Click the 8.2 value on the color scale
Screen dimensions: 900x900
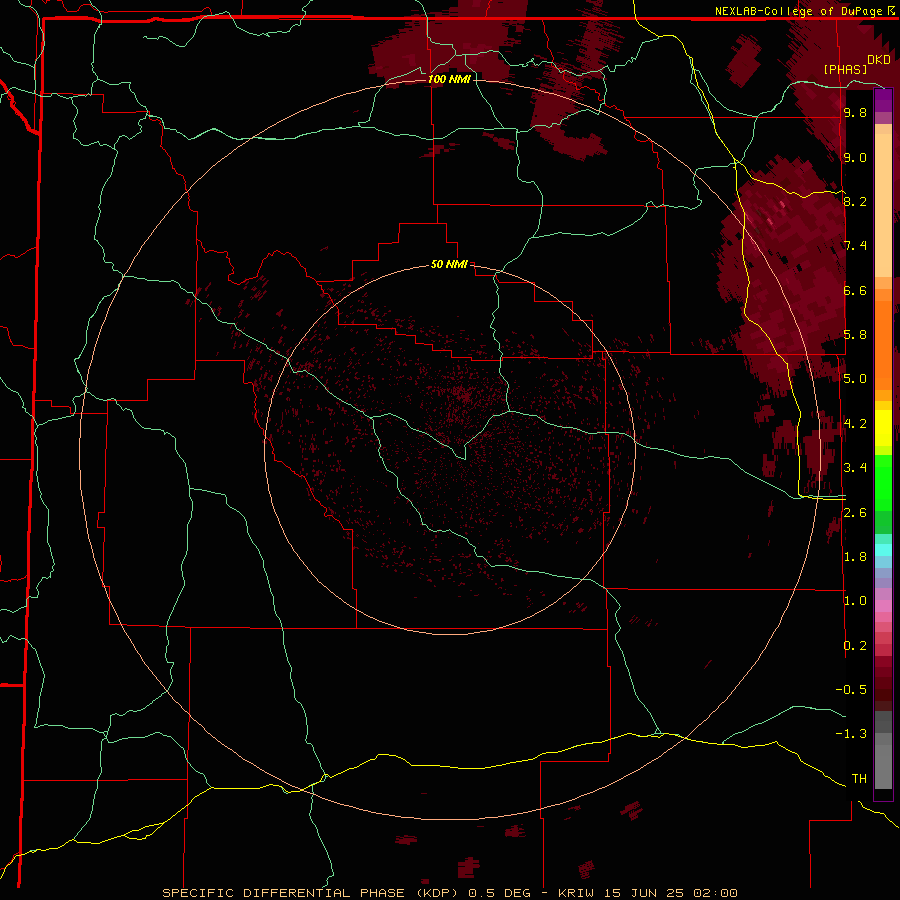(x=855, y=201)
